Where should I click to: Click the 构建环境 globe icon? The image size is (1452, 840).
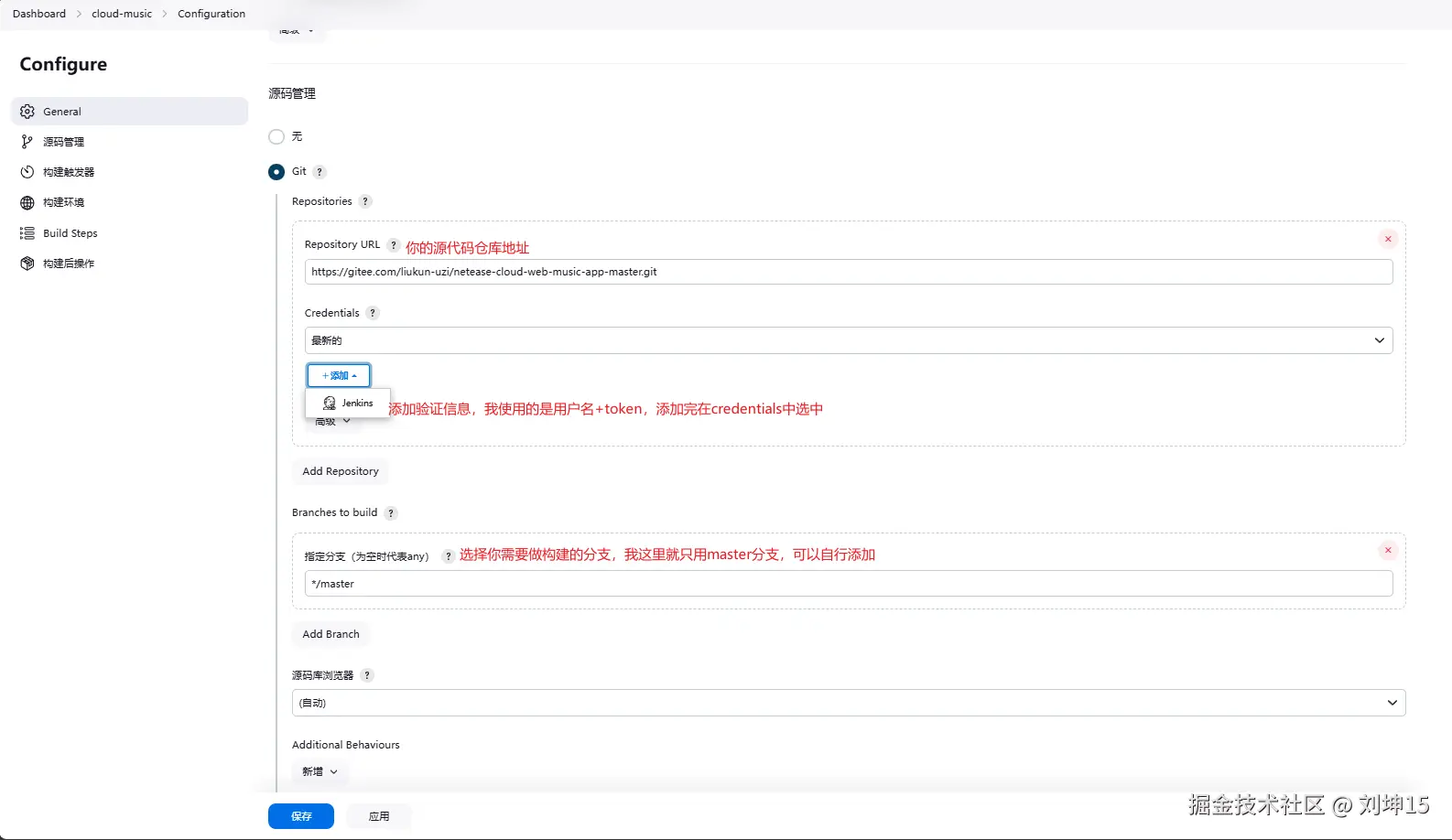(x=27, y=202)
